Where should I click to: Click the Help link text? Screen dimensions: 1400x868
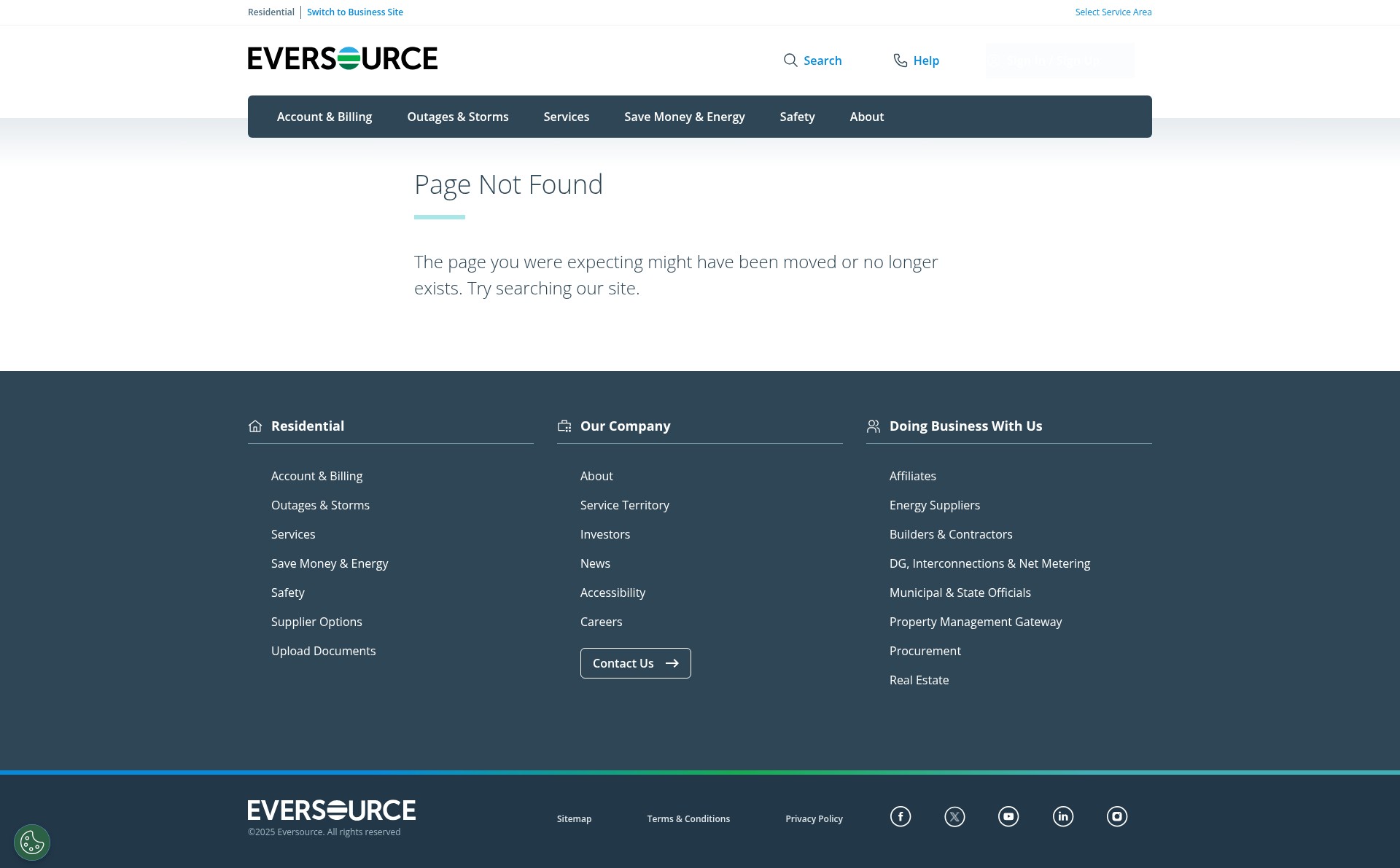click(926, 60)
